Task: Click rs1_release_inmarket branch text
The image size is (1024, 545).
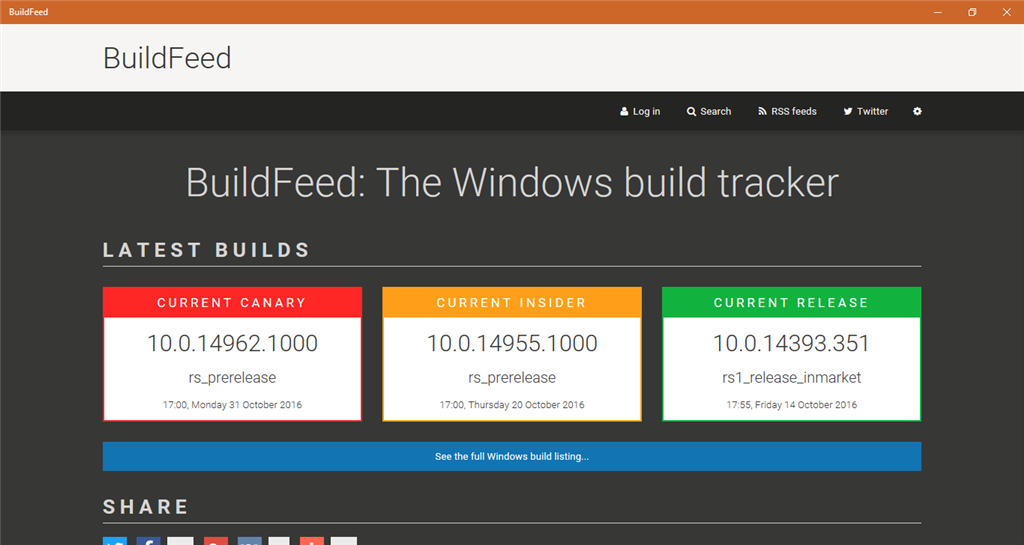Action: pyautogui.click(x=791, y=378)
